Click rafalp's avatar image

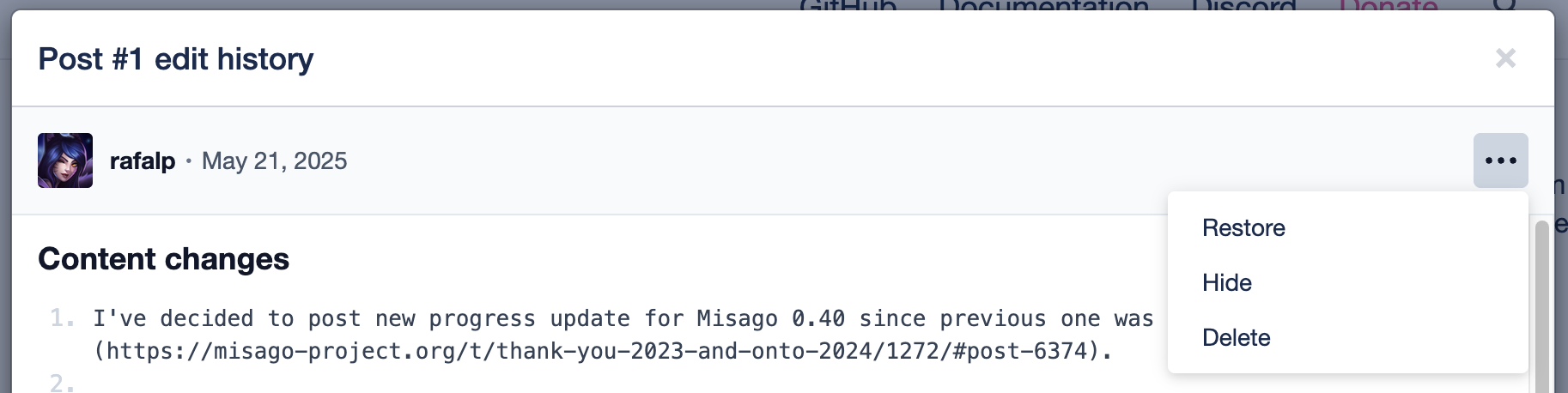click(65, 160)
